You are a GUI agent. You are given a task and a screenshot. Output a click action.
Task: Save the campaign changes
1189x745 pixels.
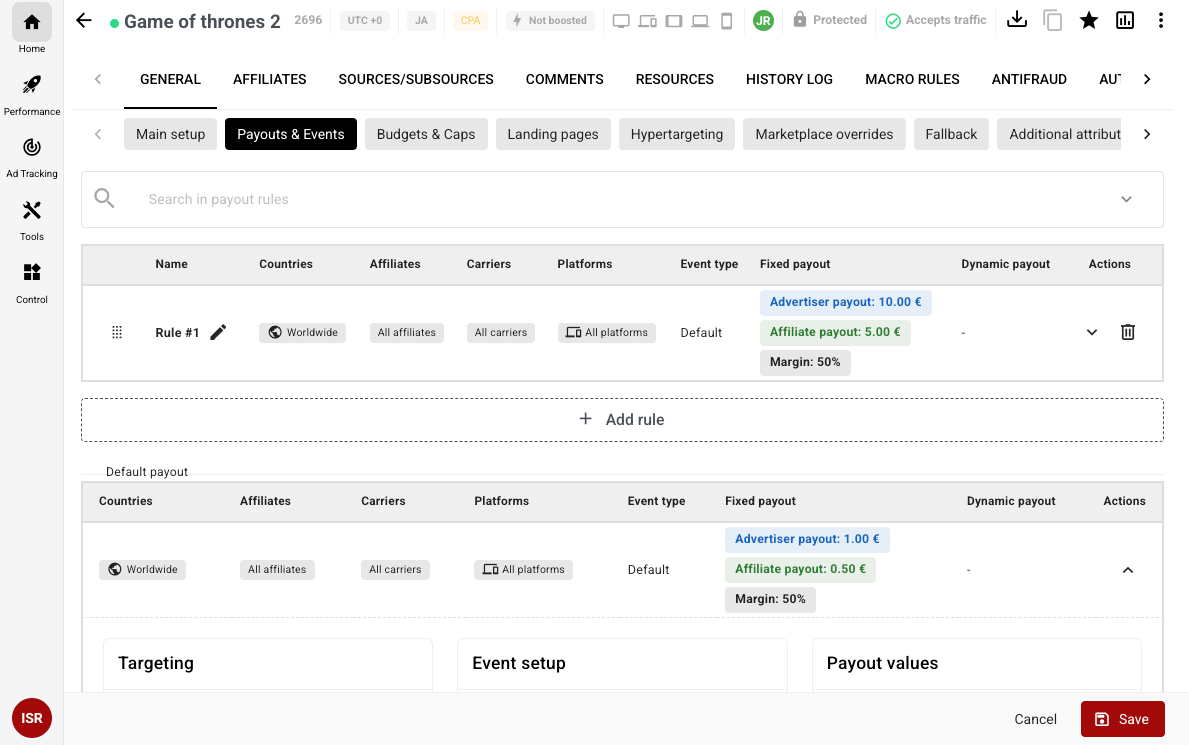click(1122, 719)
